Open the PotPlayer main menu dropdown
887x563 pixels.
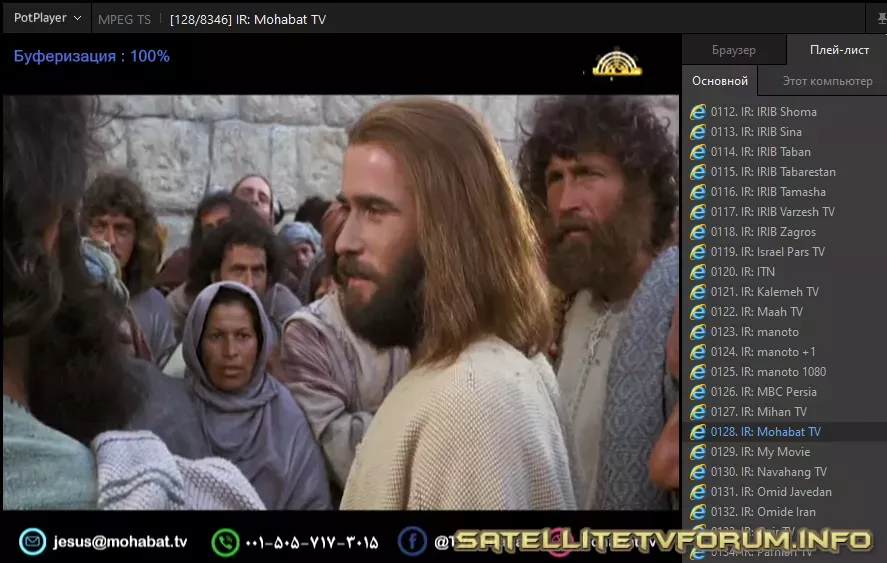click(x=48, y=18)
